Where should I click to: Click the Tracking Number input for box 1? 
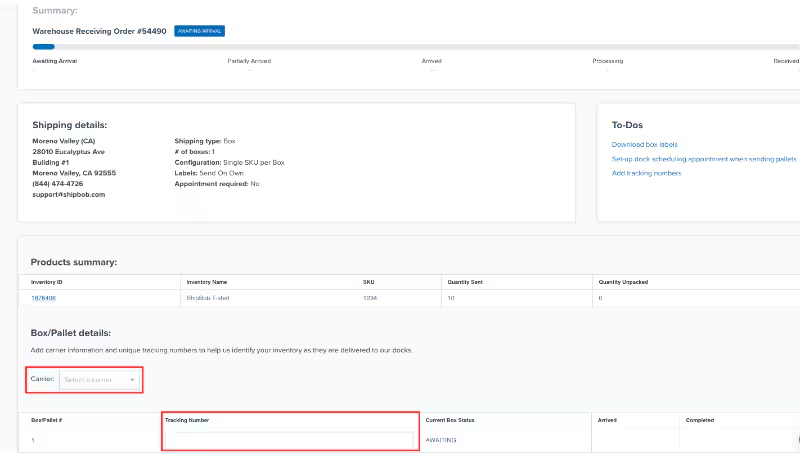click(289, 440)
